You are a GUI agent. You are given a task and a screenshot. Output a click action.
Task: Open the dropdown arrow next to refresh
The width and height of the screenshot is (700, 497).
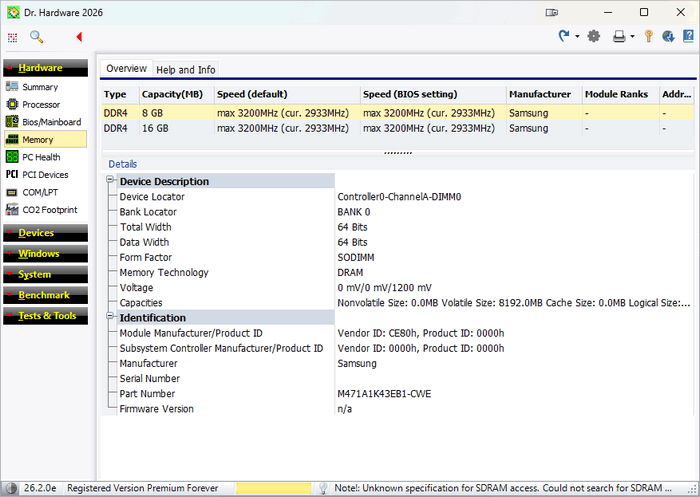click(577, 37)
